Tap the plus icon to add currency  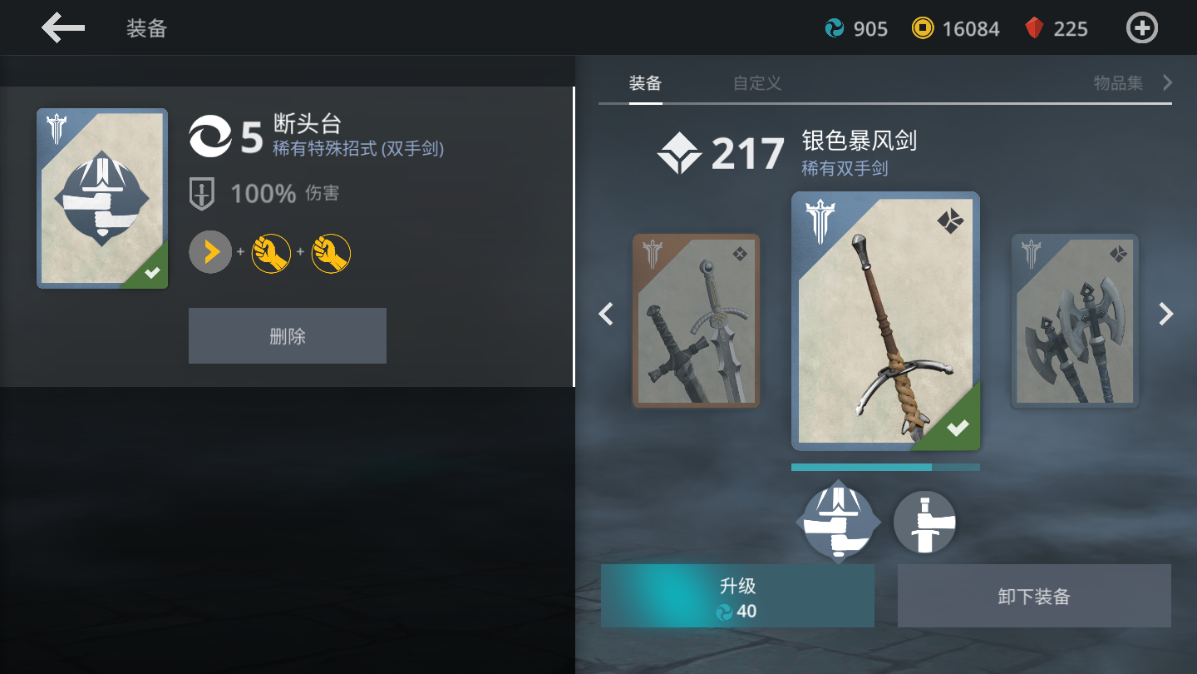(1141, 28)
